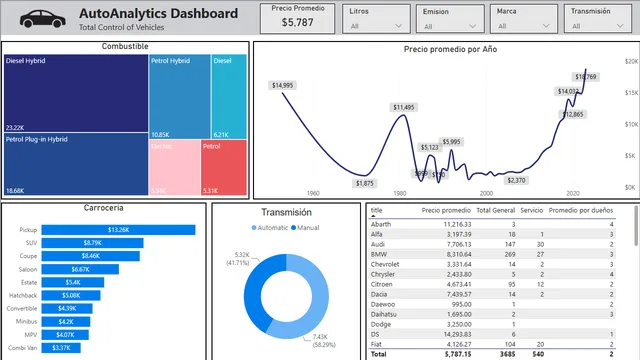Image resolution: width=640 pixels, height=360 pixels.
Task: Sort table by Precio promedio header
Action: point(446,211)
